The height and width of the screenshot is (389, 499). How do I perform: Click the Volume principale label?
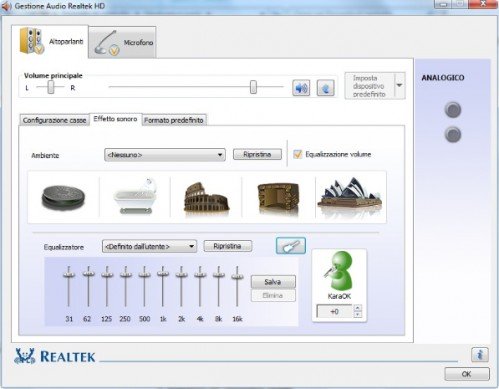coord(53,76)
